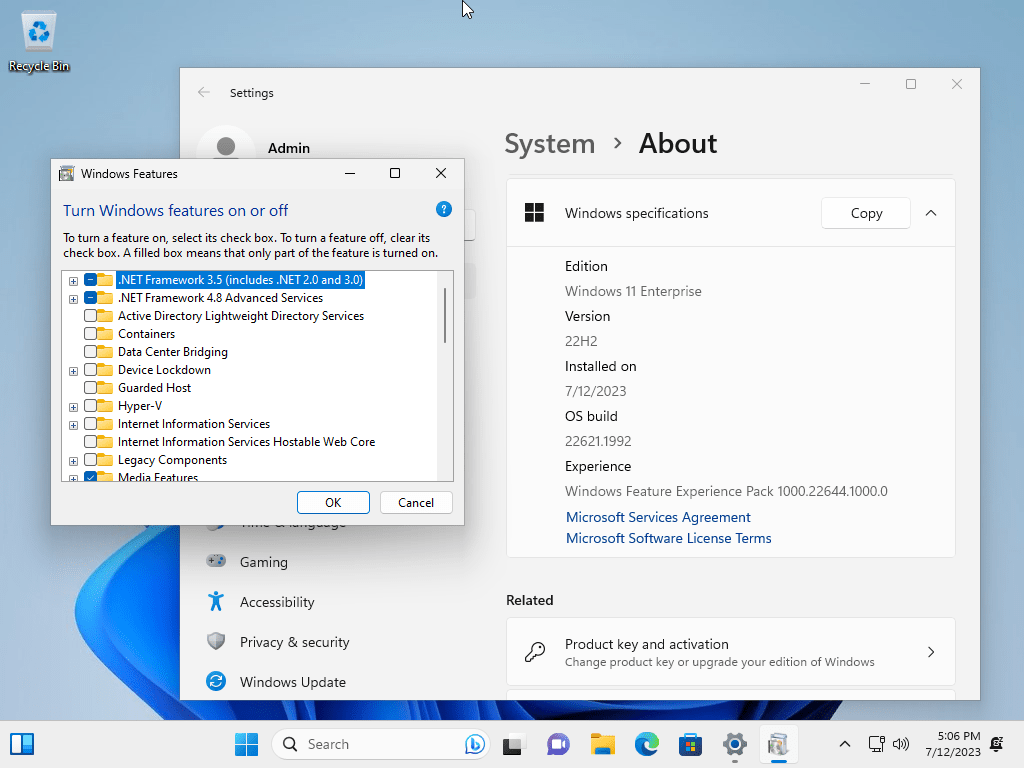Image resolution: width=1024 pixels, height=768 pixels.
Task: Enable the Legacy Components checkbox
Action: click(90, 460)
